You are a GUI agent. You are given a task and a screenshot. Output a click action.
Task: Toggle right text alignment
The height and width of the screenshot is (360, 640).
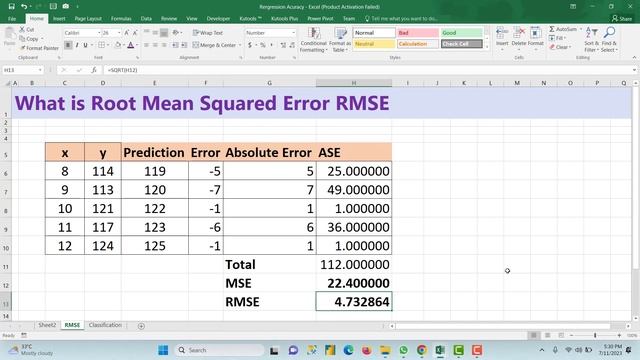[164, 45]
